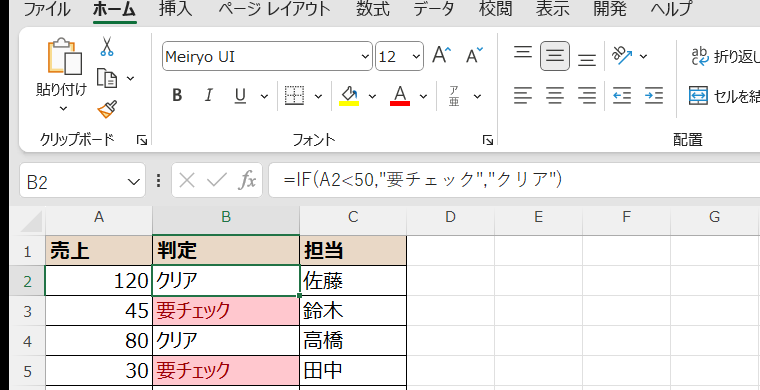Toggle Underline formatting
This screenshot has width=760, height=390.
click(x=240, y=95)
